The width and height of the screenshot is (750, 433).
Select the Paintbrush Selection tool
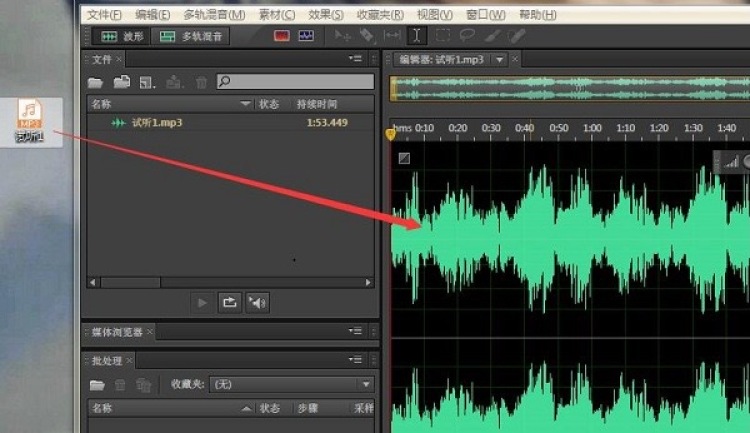492,36
